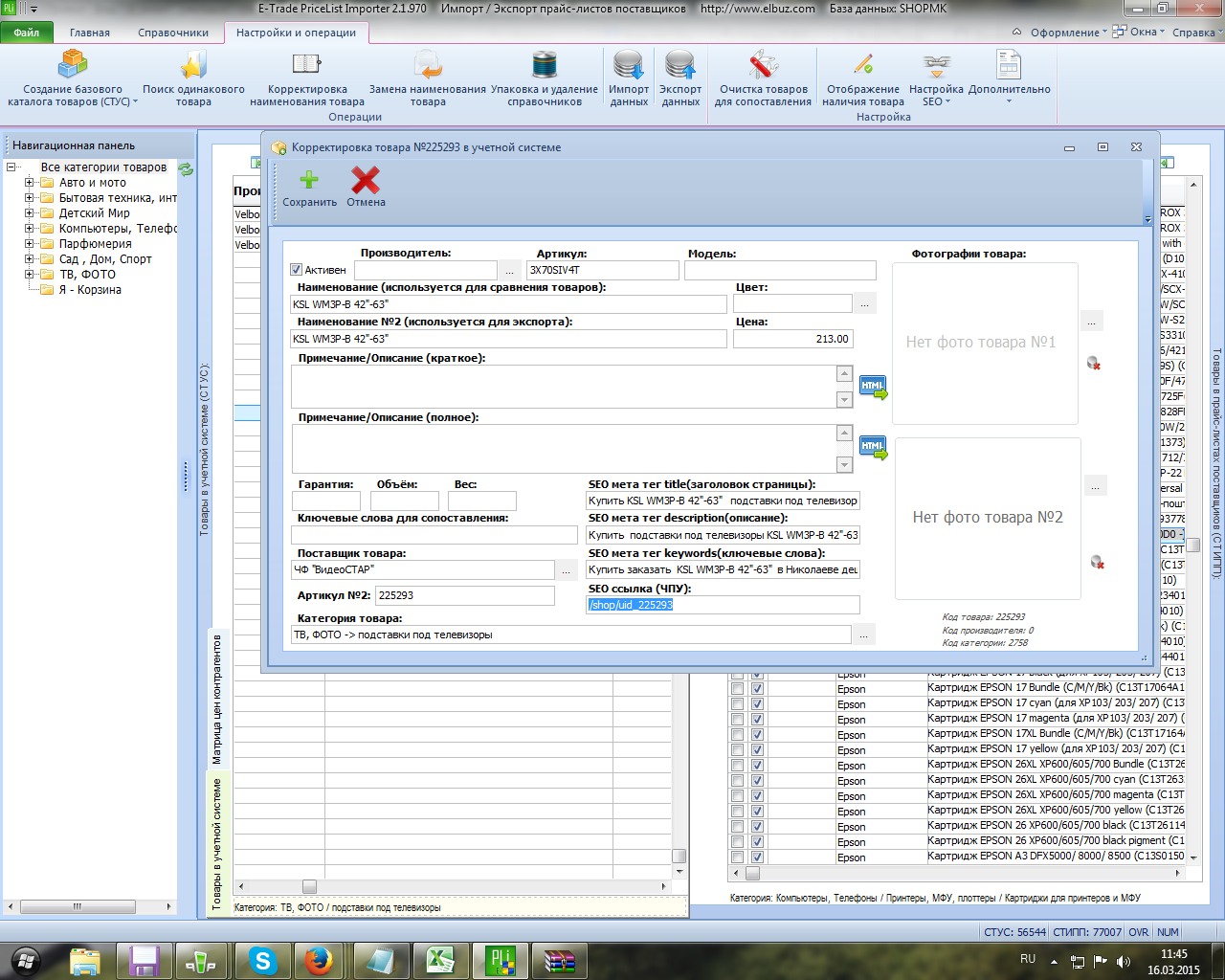Open the base catalog creation (СТУС) tool
The width and height of the screenshot is (1225, 980).
point(73,78)
